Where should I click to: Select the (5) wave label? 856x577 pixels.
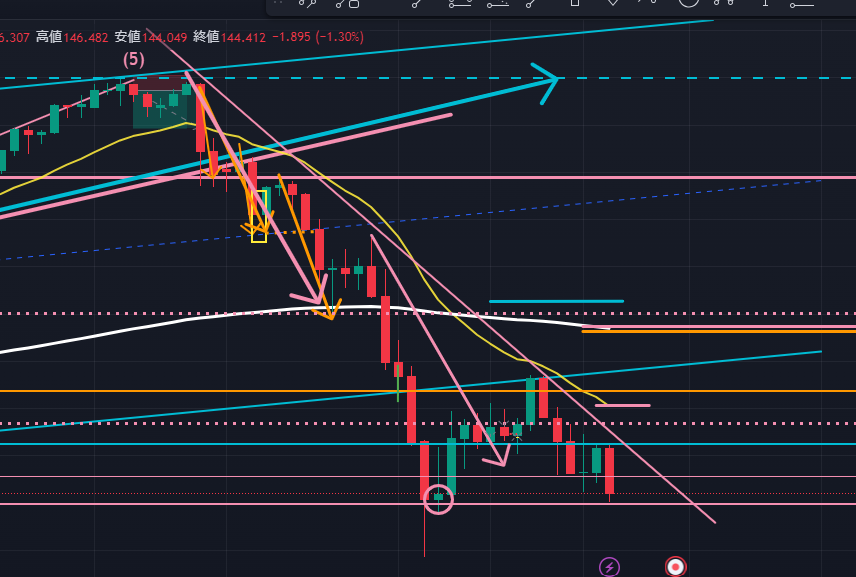tap(134, 59)
